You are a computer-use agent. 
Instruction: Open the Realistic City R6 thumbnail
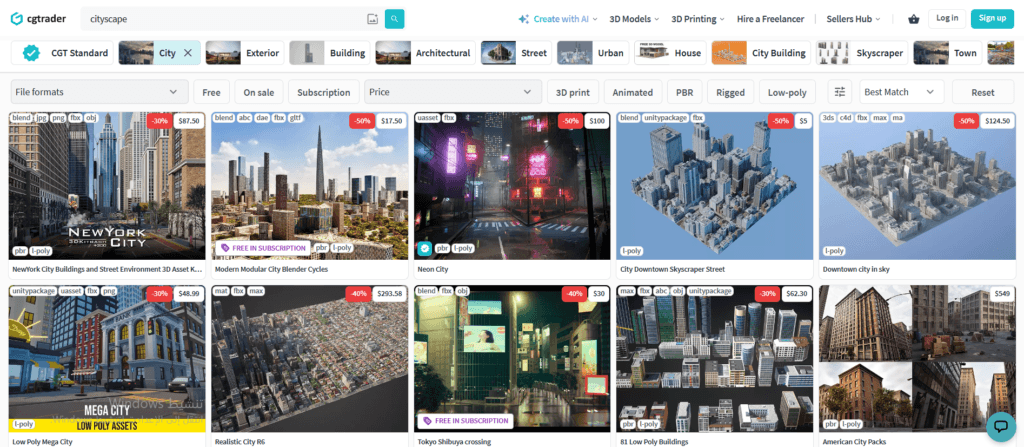click(310, 359)
